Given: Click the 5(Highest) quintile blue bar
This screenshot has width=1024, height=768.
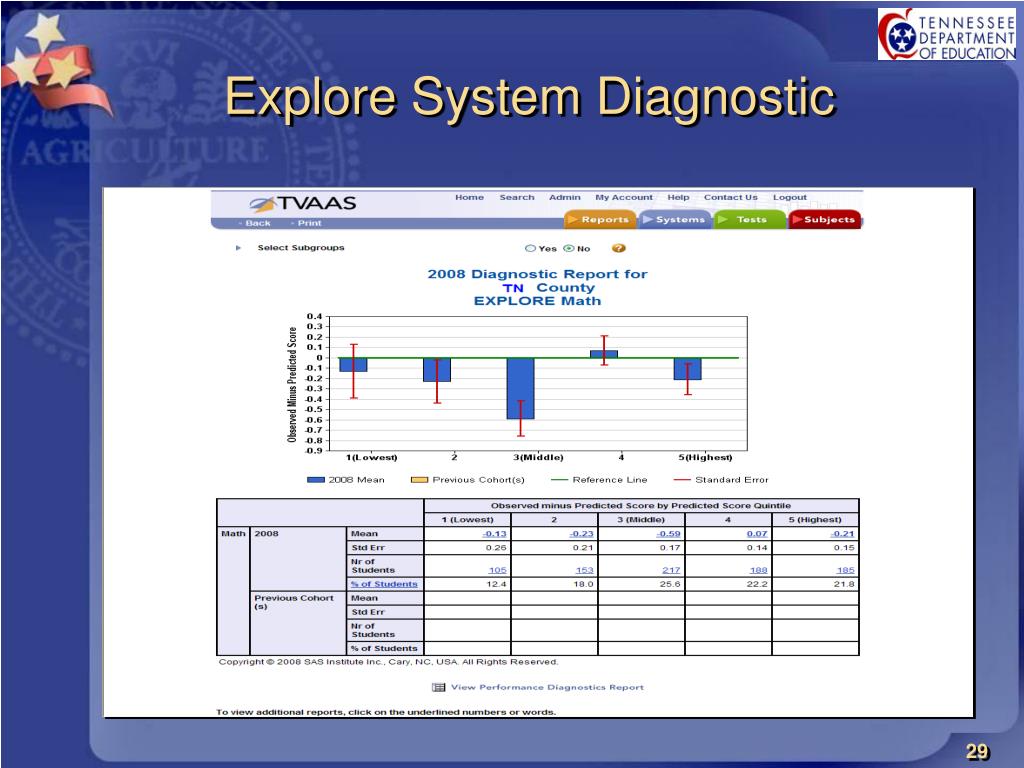Looking at the screenshot, I should pos(688,369).
